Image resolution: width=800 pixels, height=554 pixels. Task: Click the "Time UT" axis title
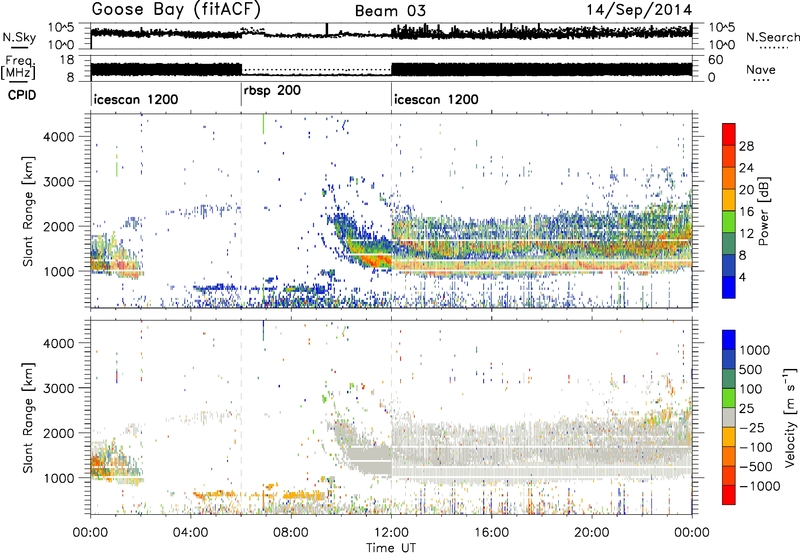click(391, 548)
